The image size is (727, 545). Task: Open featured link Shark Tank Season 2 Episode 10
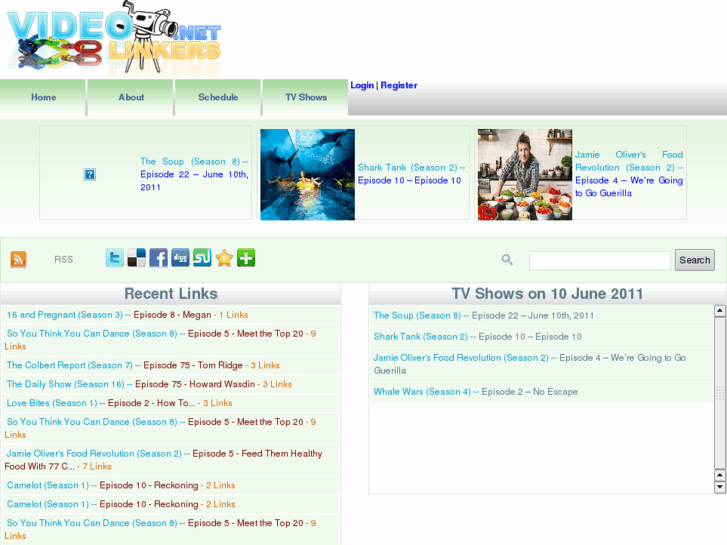411,174
